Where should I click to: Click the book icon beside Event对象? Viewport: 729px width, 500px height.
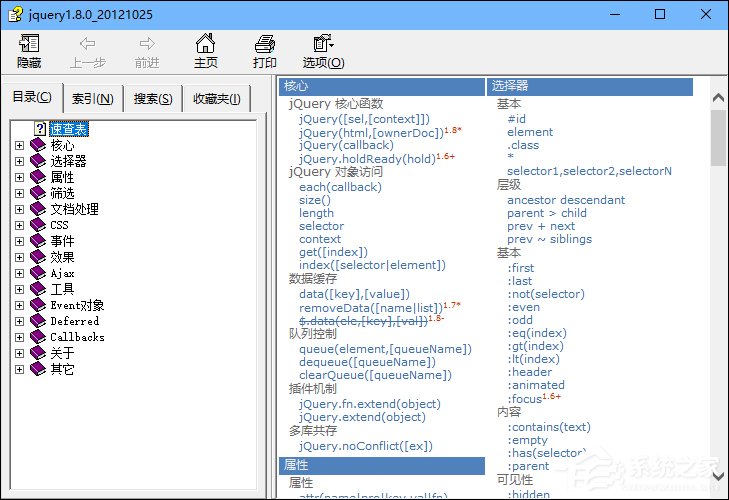(38, 305)
